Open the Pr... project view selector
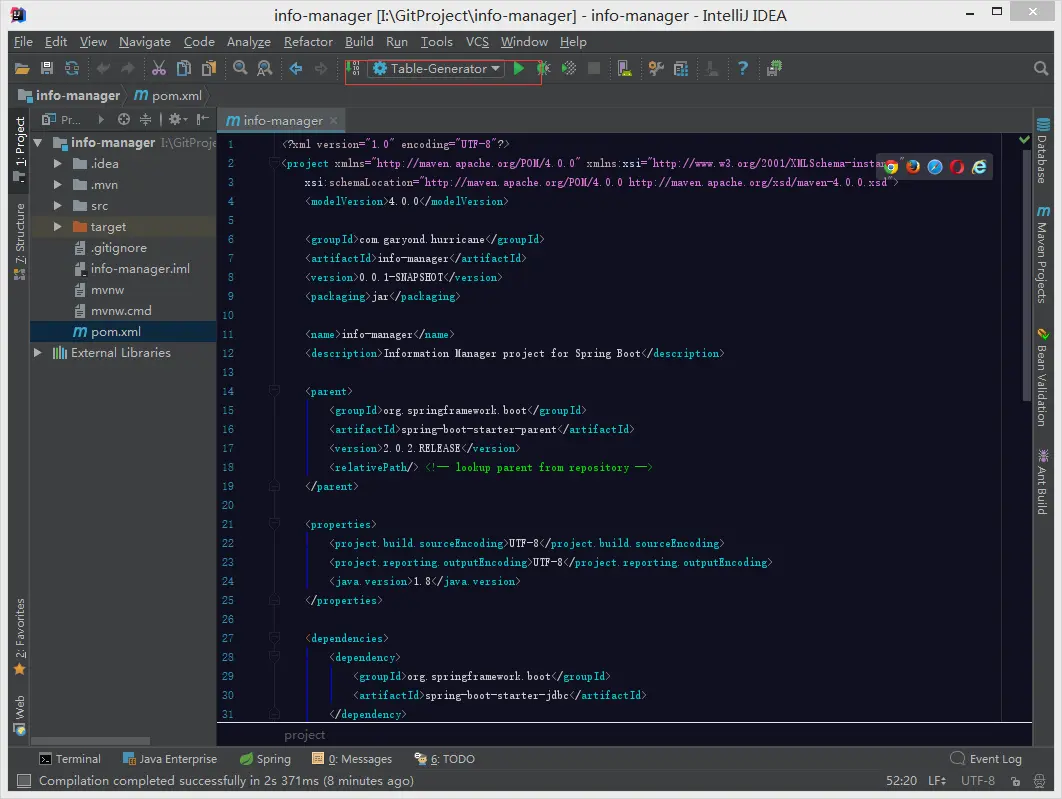 click(x=62, y=120)
